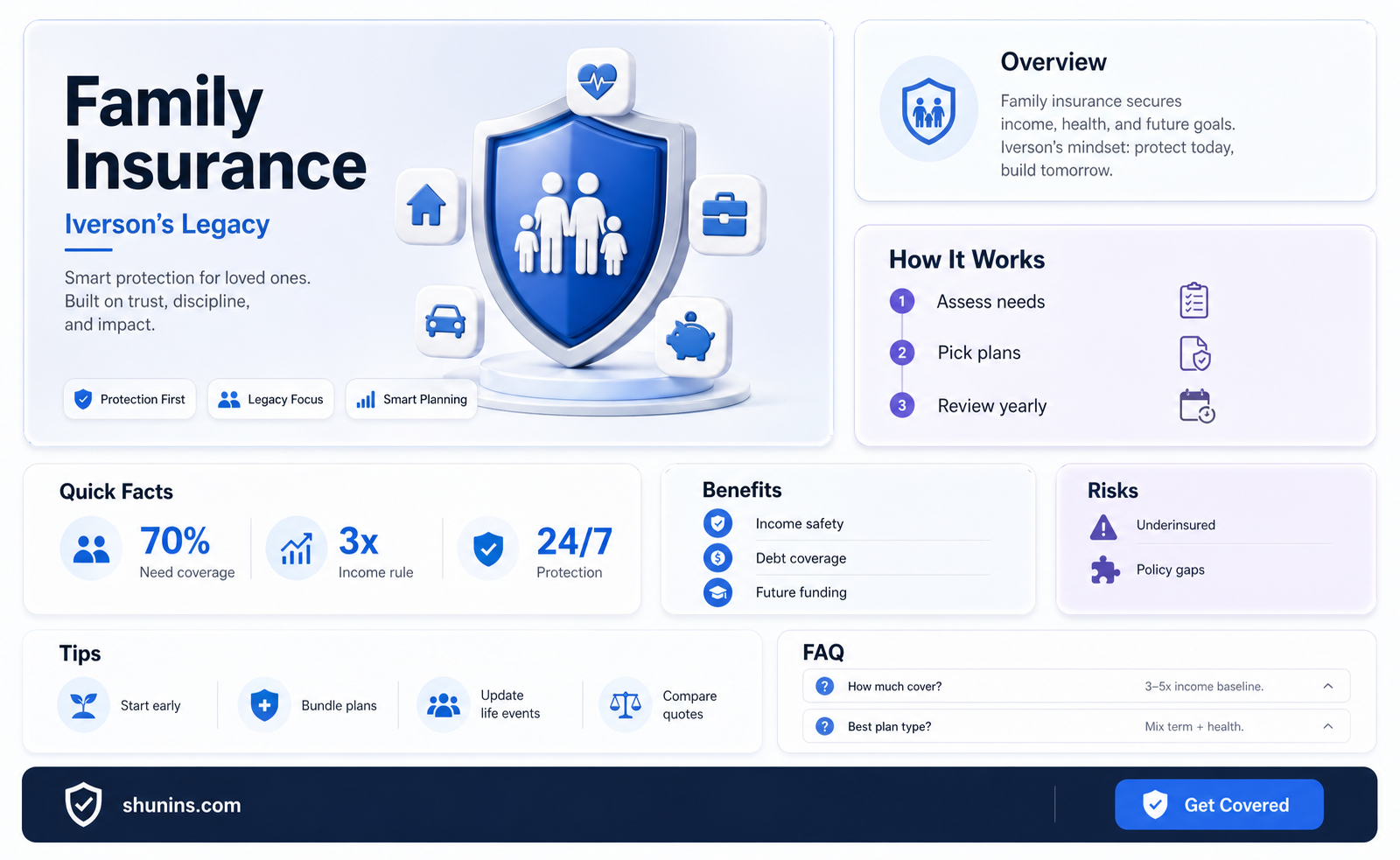This screenshot has height=860, width=1400.
Task: Click the Policy gaps puzzle piece icon
Action: click(1104, 570)
